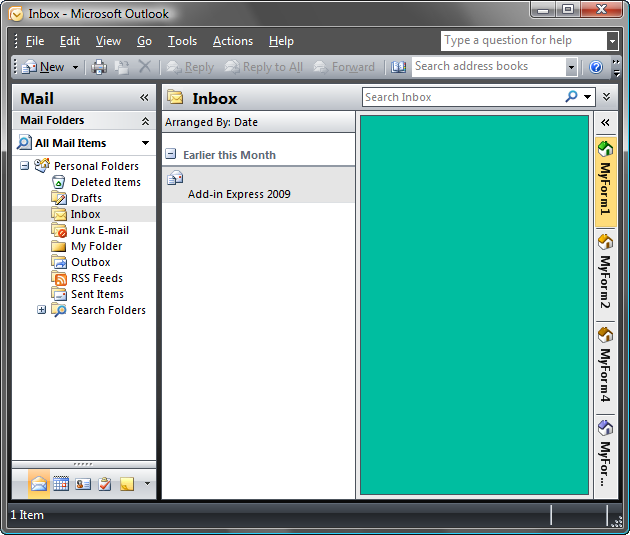Switch to the MyForm2 tab

tap(605, 275)
